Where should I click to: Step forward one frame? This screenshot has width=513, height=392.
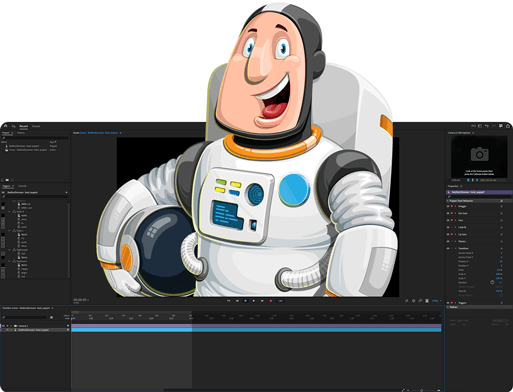(x=262, y=301)
